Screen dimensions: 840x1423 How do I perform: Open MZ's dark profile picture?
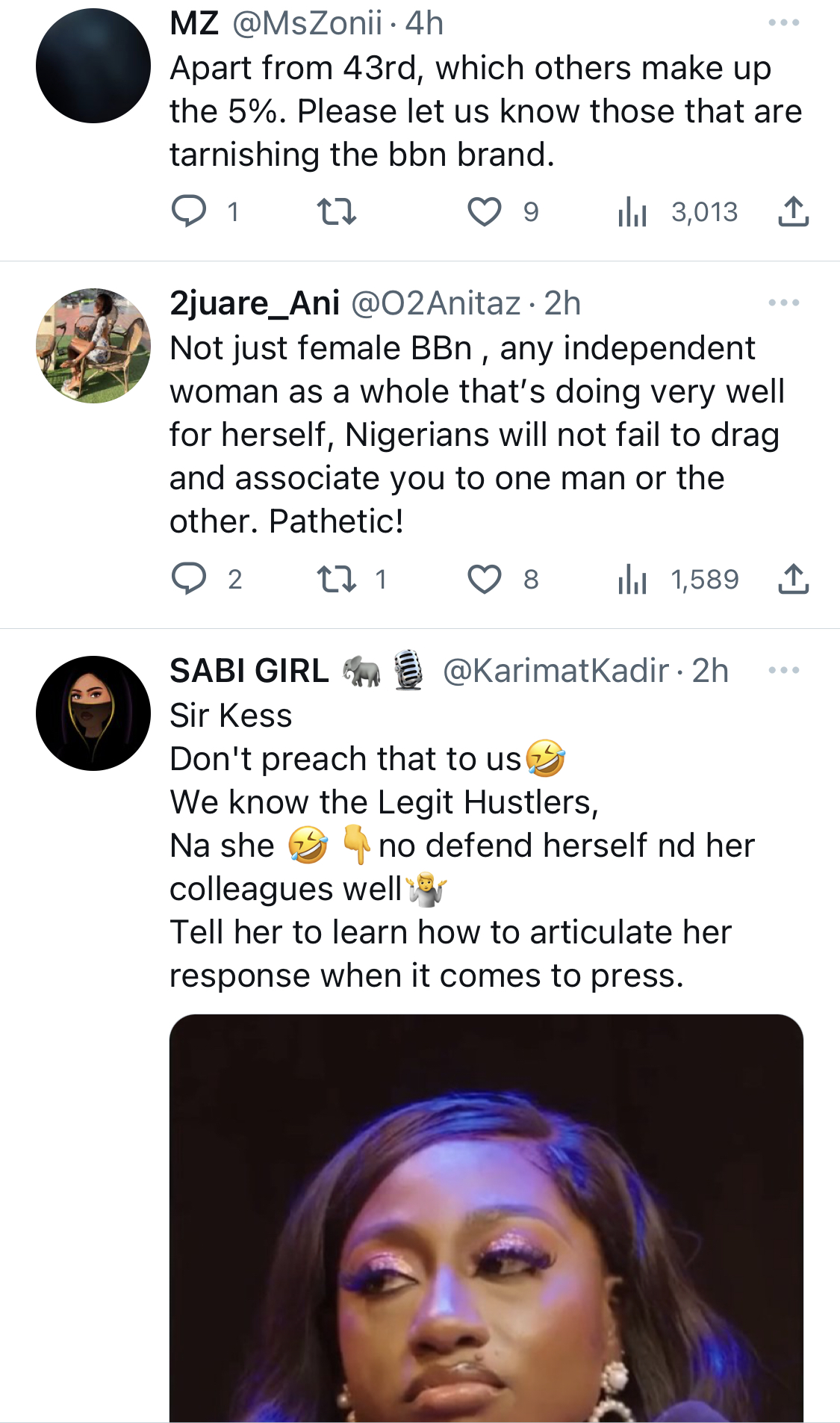click(93, 66)
